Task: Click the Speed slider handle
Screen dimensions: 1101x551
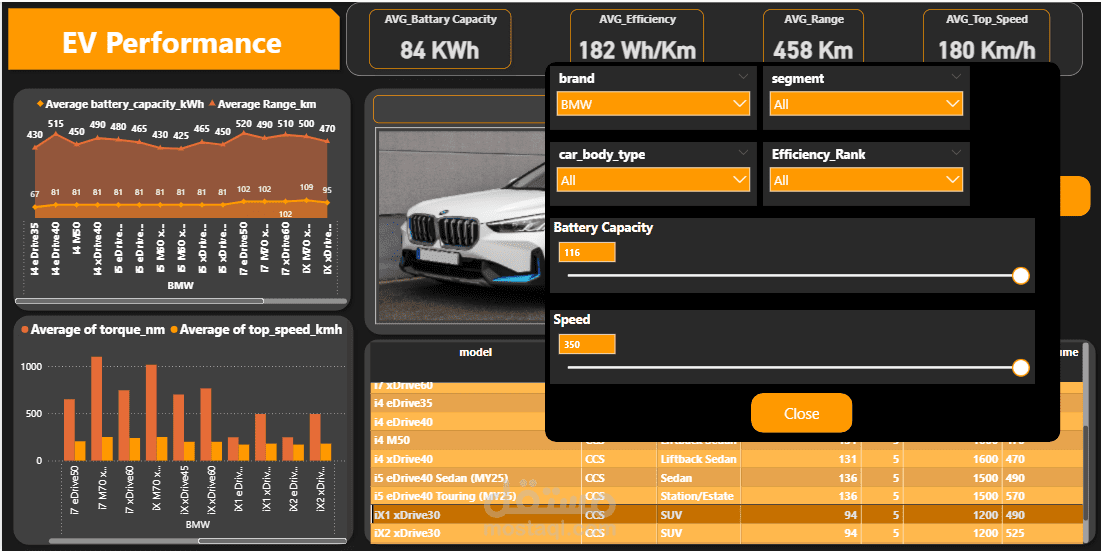Action: 1021,368
